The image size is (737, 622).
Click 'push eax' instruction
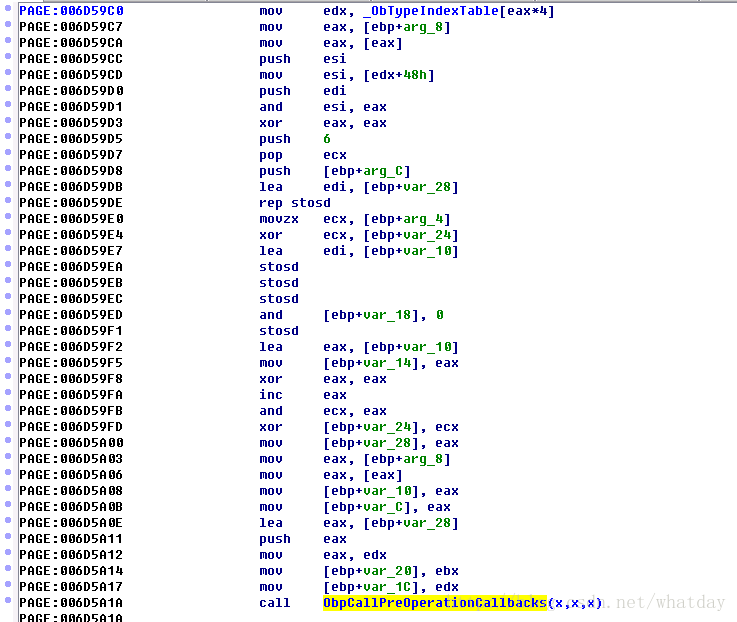[303, 539]
